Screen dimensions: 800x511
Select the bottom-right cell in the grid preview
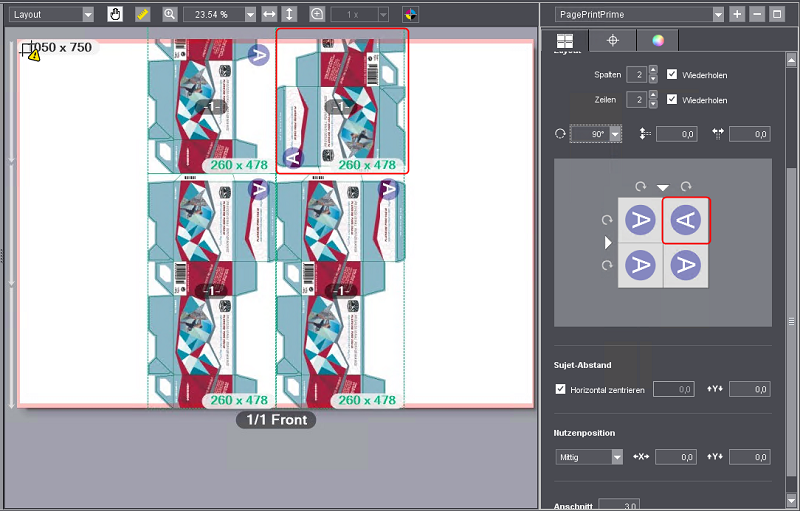[686, 265]
